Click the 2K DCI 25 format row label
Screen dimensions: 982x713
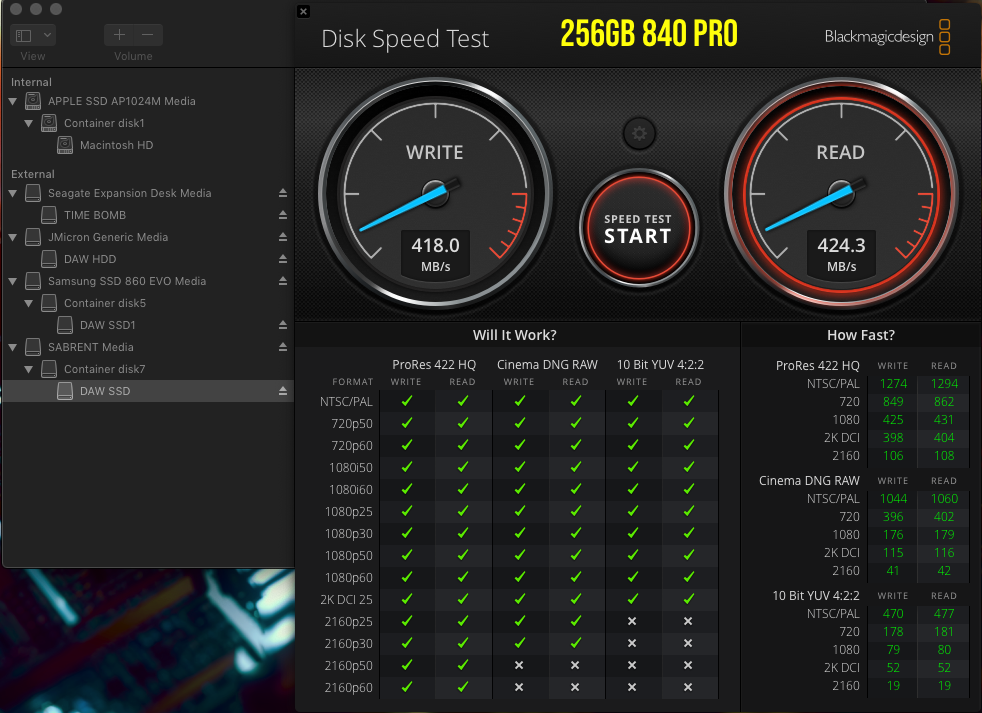[x=346, y=599]
